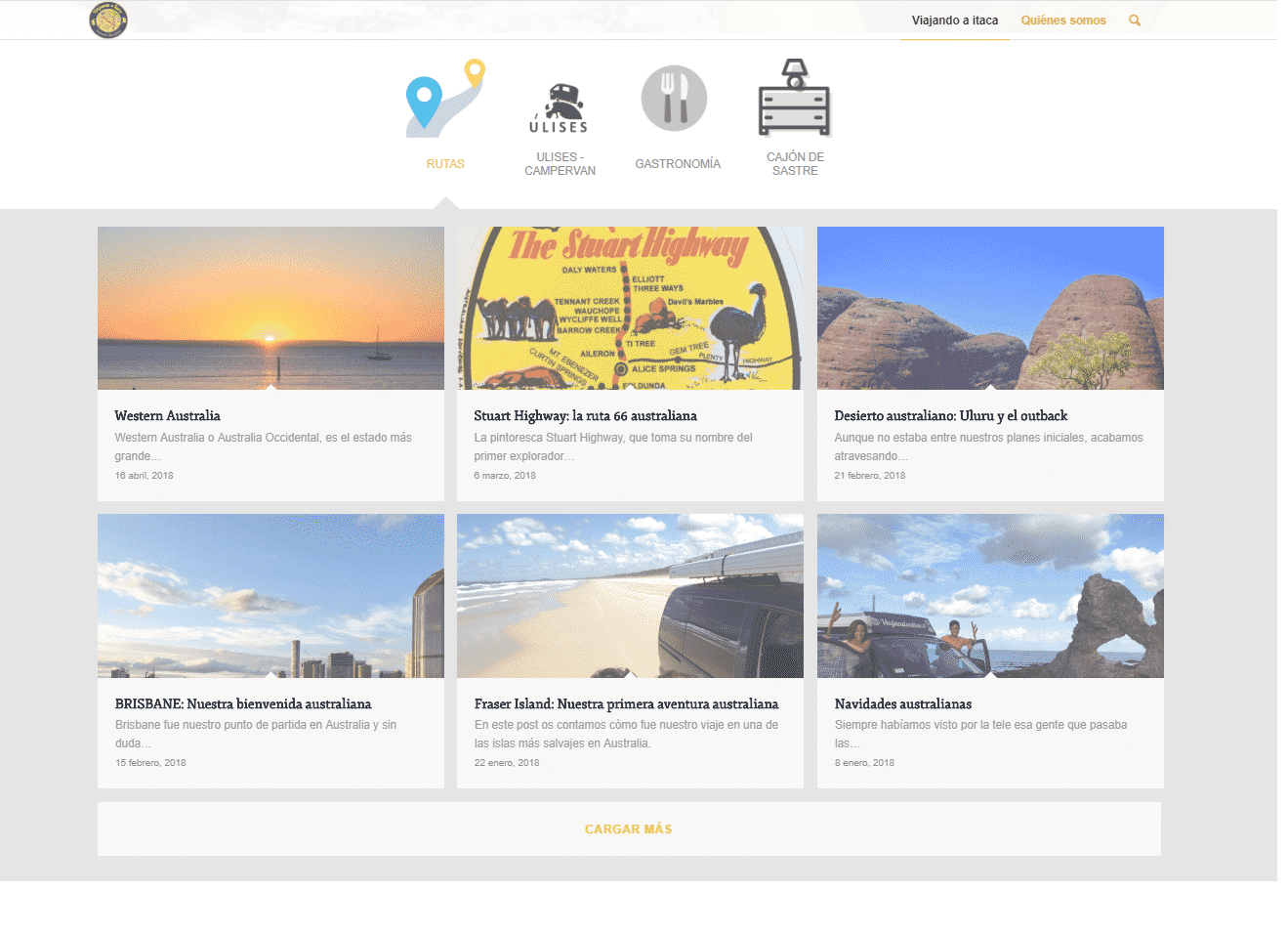Viewport: 1288px width, 934px height.
Task: Open the Ulises campervan icon
Action: [560, 107]
